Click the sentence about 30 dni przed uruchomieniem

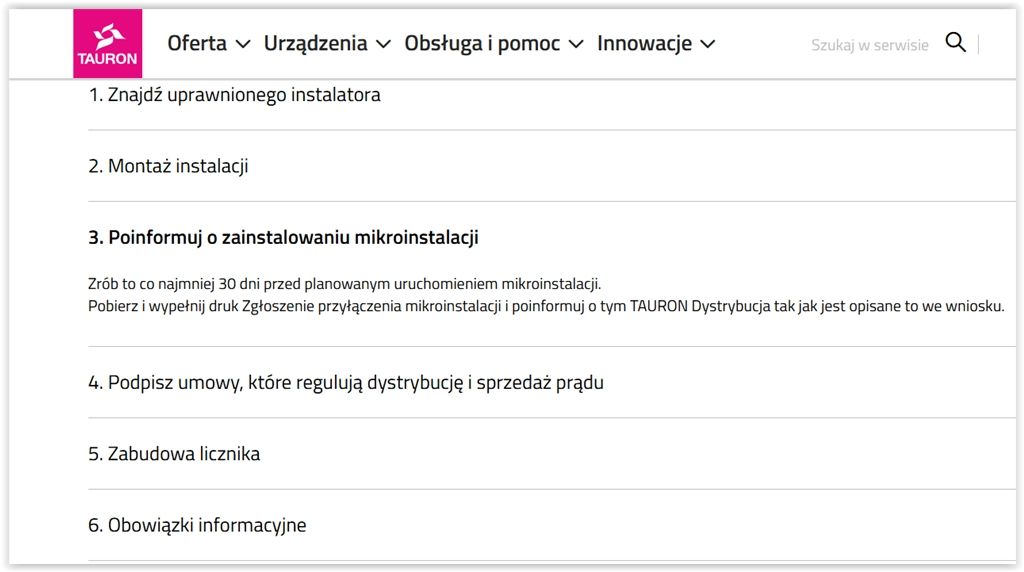[x=344, y=283]
